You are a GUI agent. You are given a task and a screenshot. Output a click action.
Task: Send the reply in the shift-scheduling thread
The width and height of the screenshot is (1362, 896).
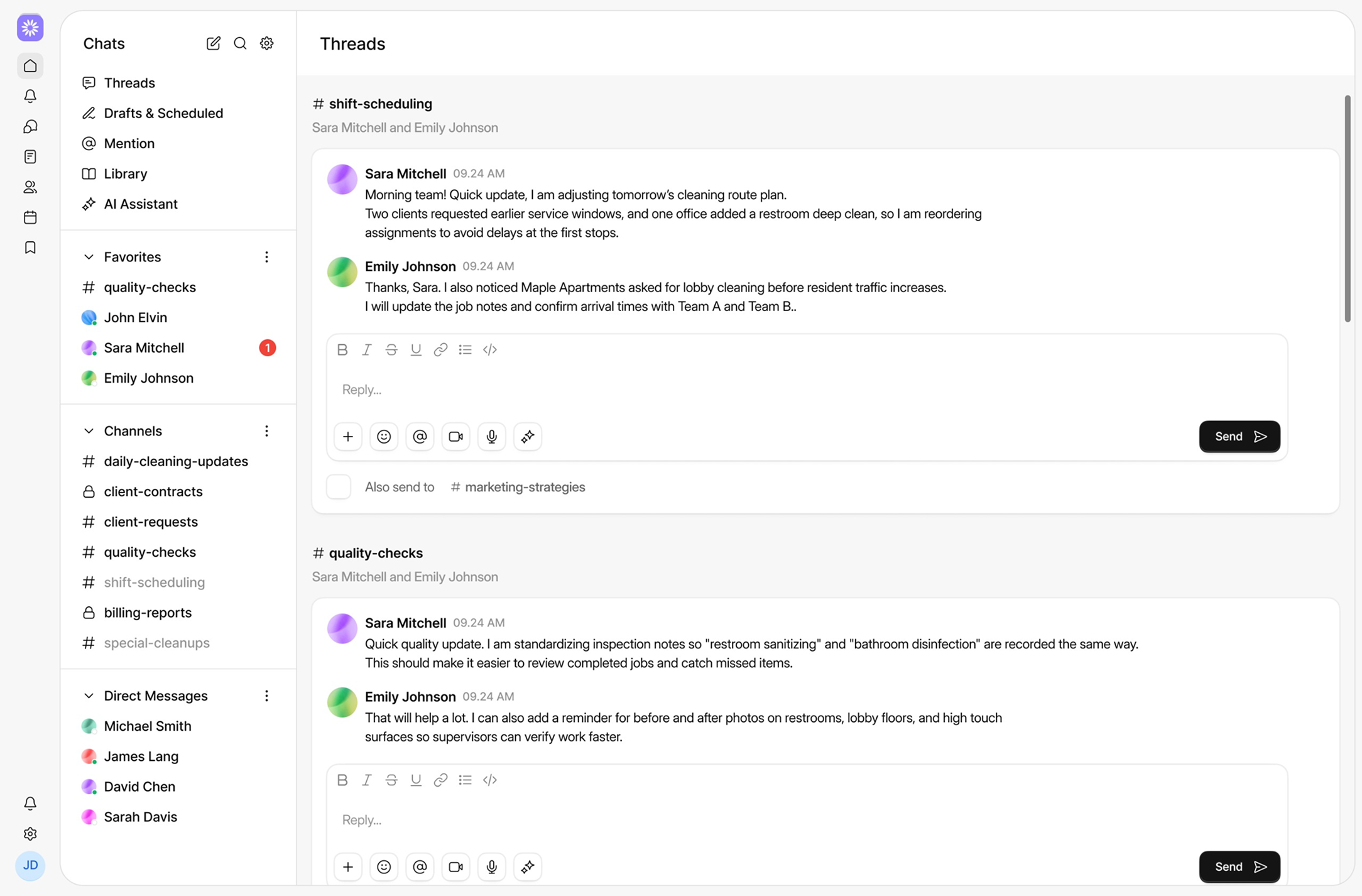click(1239, 436)
